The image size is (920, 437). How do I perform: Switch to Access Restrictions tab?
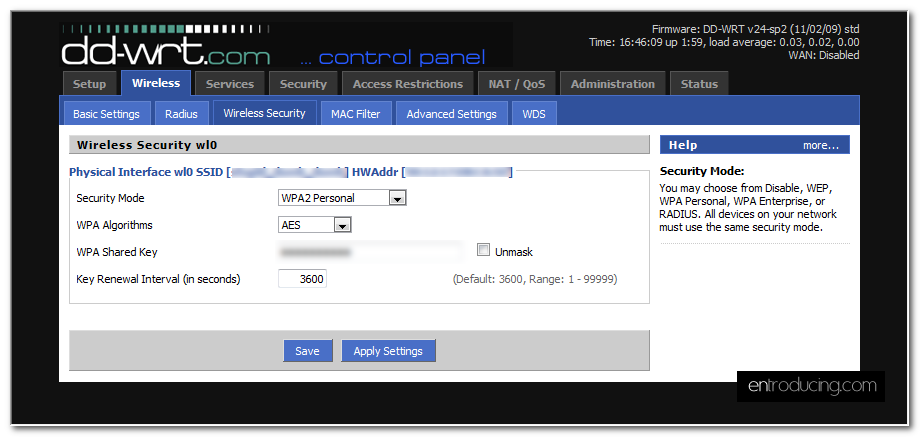[408, 84]
